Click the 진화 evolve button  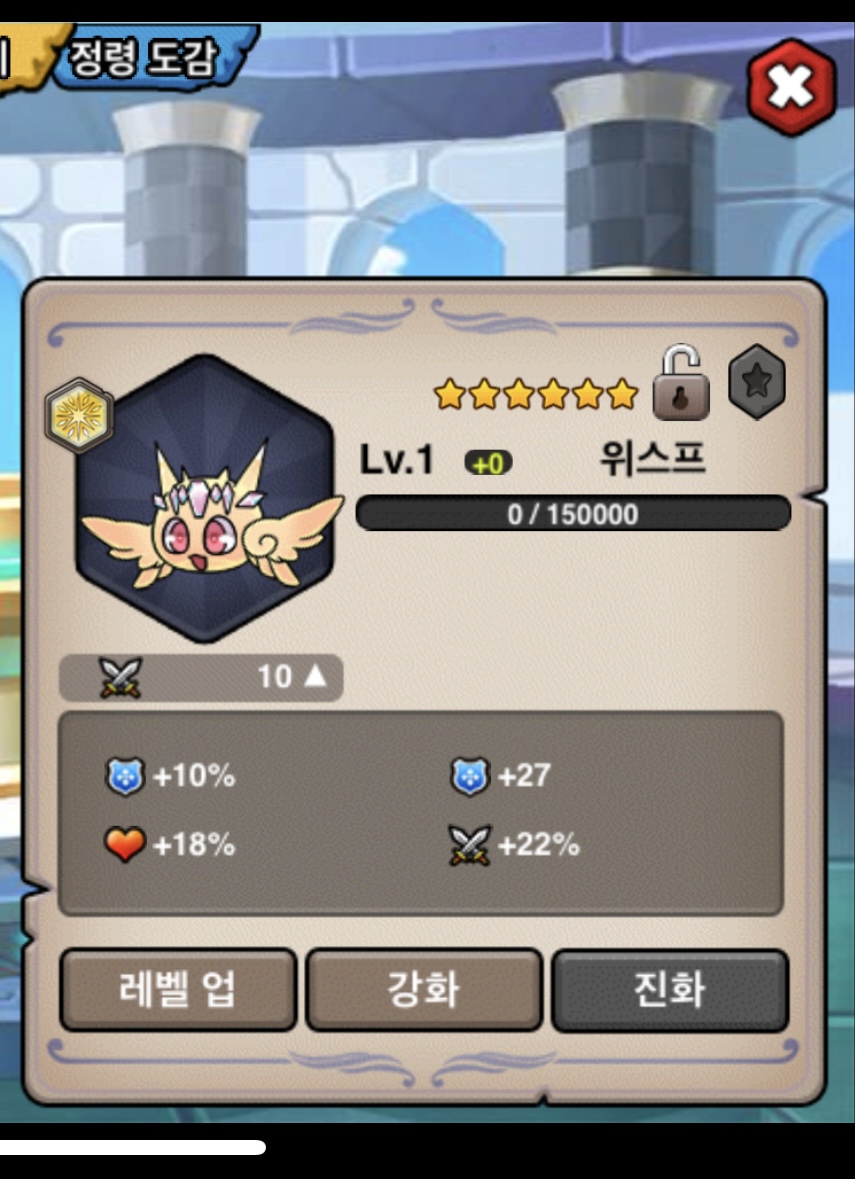click(x=670, y=990)
